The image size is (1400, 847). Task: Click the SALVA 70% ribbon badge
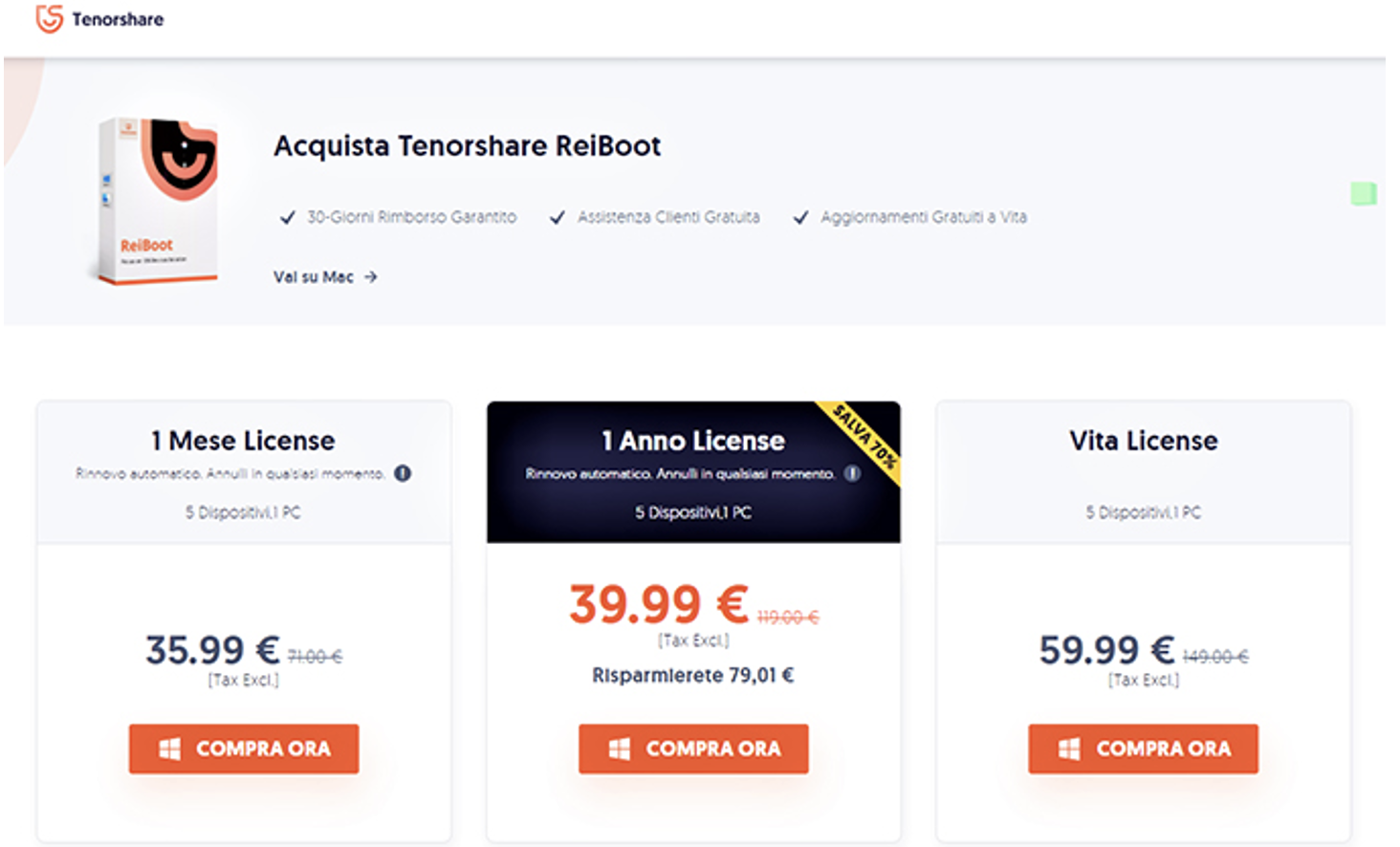pyautogui.click(x=864, y=436)
